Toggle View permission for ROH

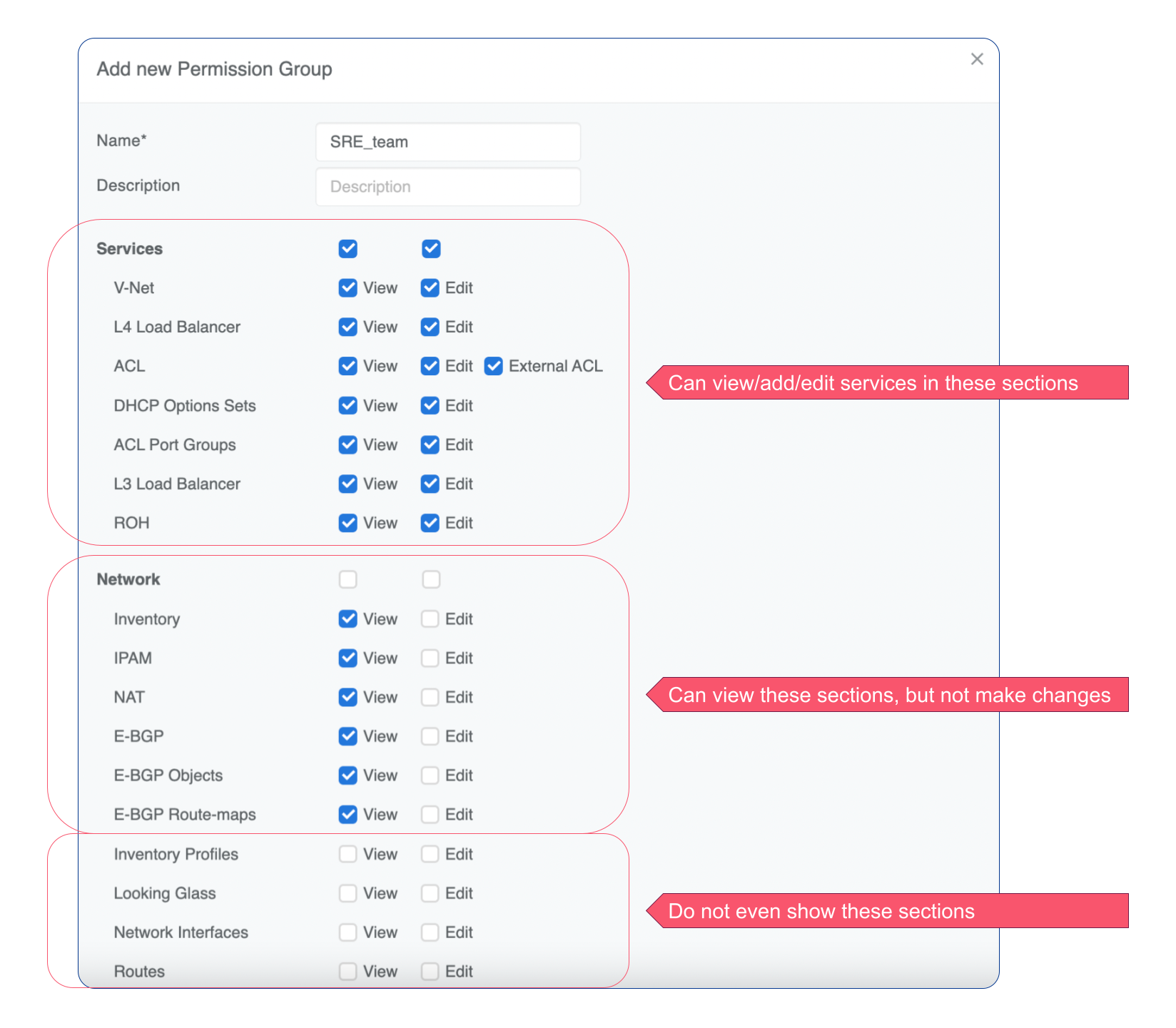tap(348, 522)
